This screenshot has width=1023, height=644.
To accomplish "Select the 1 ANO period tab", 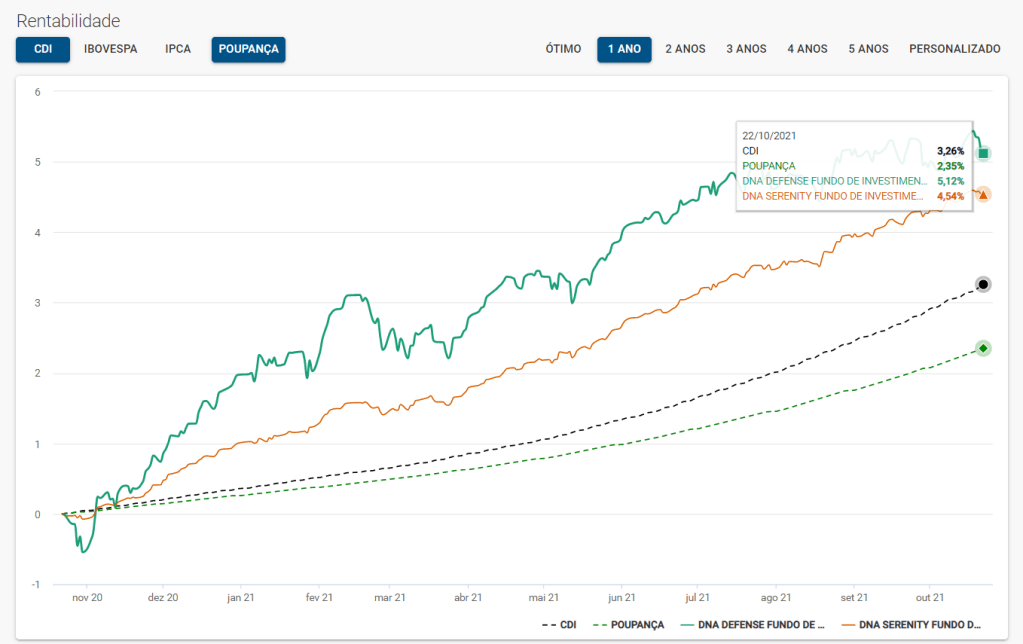I will [624, 49].
